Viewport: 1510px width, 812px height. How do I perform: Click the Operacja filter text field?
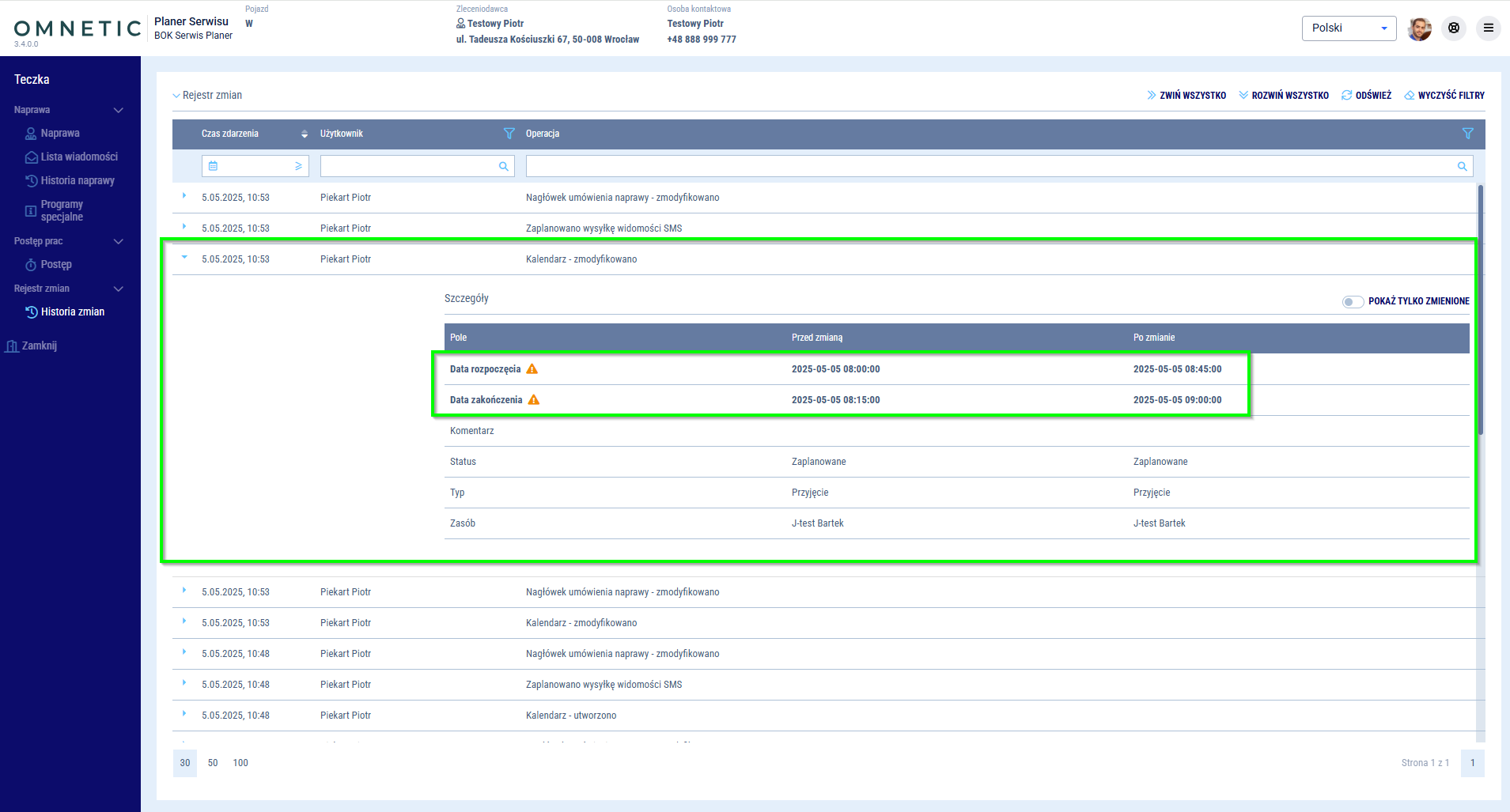[989, 166]
